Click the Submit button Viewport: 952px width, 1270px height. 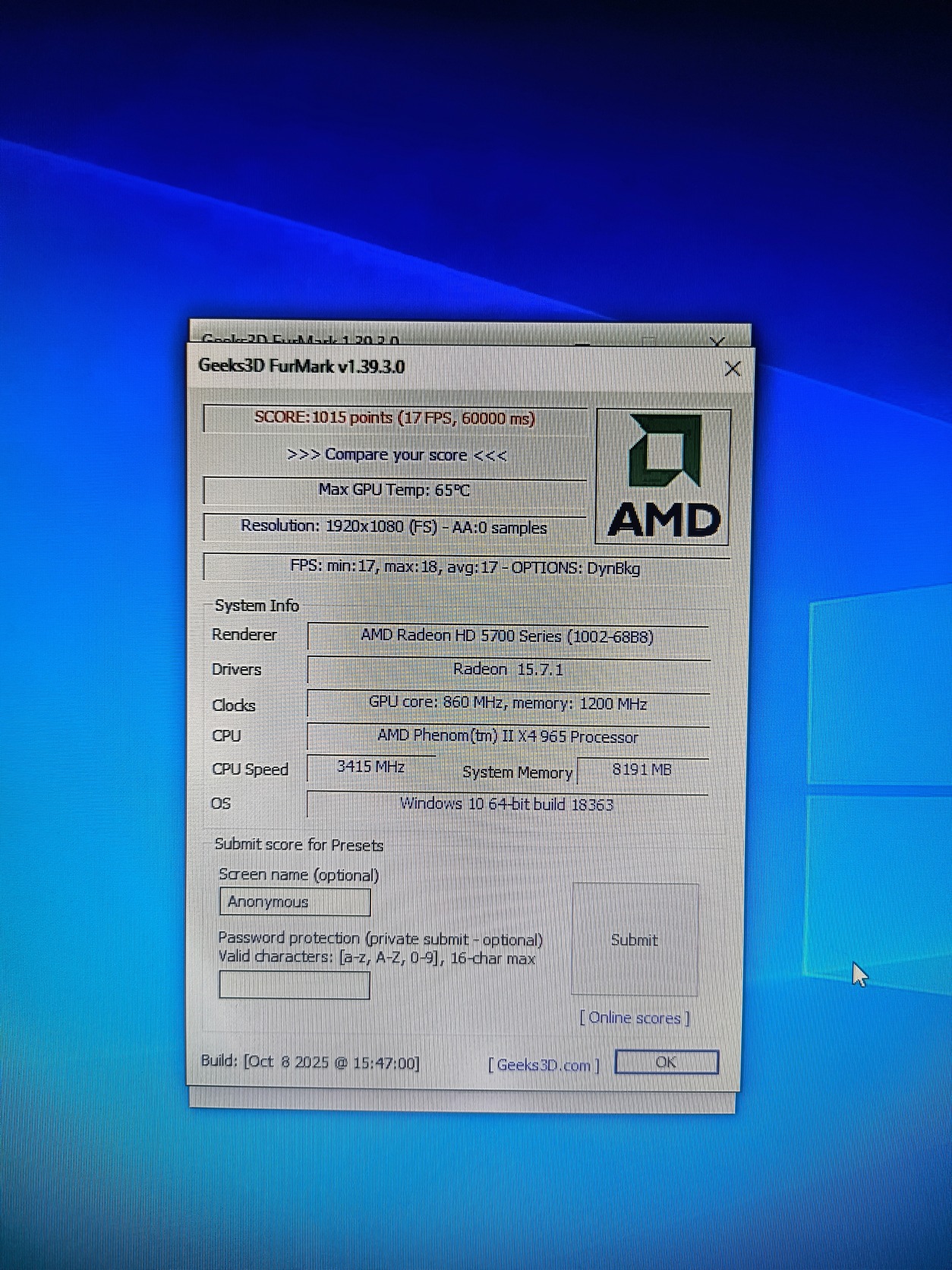[635, 940]
